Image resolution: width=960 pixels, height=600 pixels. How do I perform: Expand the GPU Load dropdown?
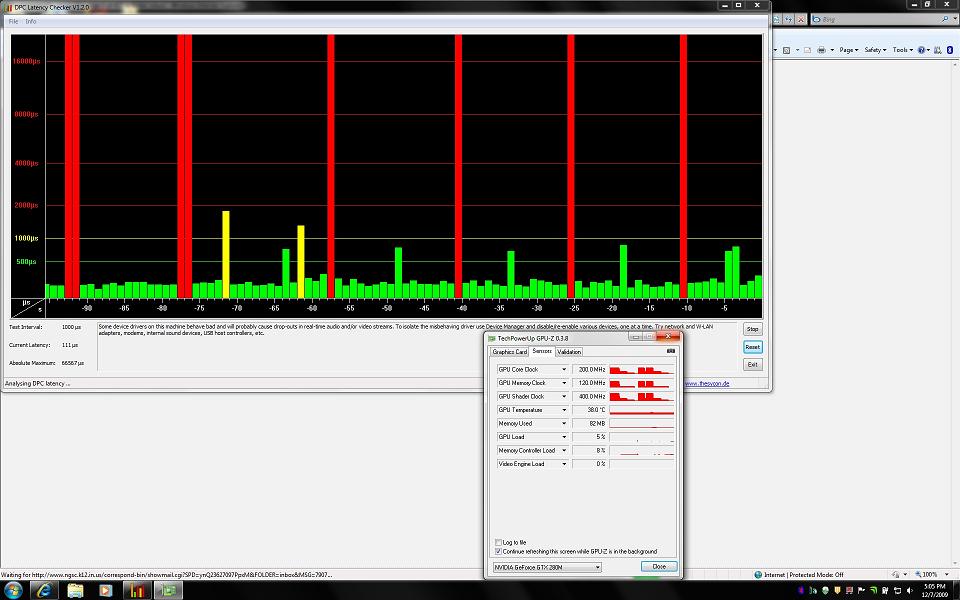pyautogui.click(x=564, y=437)
